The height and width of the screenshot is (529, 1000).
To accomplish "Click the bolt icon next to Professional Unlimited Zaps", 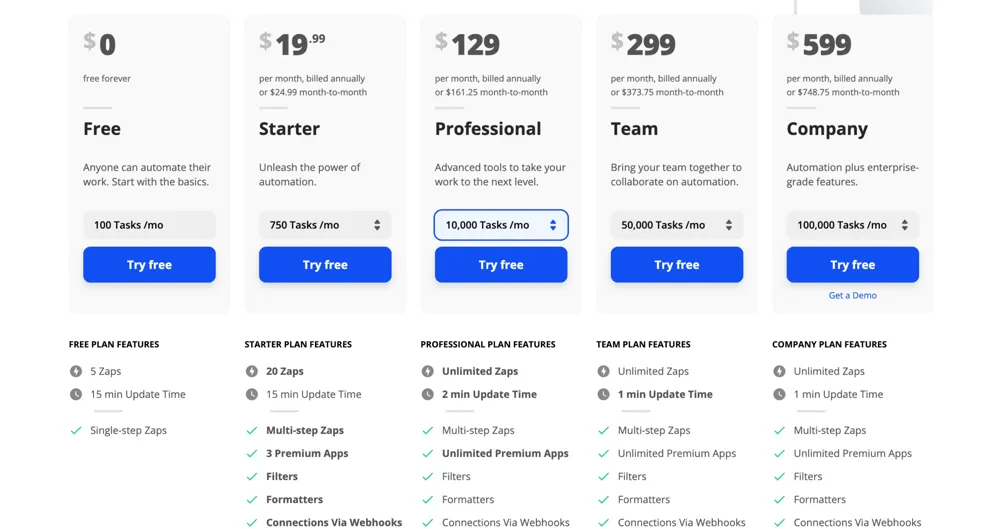I will tap(428, 371).
